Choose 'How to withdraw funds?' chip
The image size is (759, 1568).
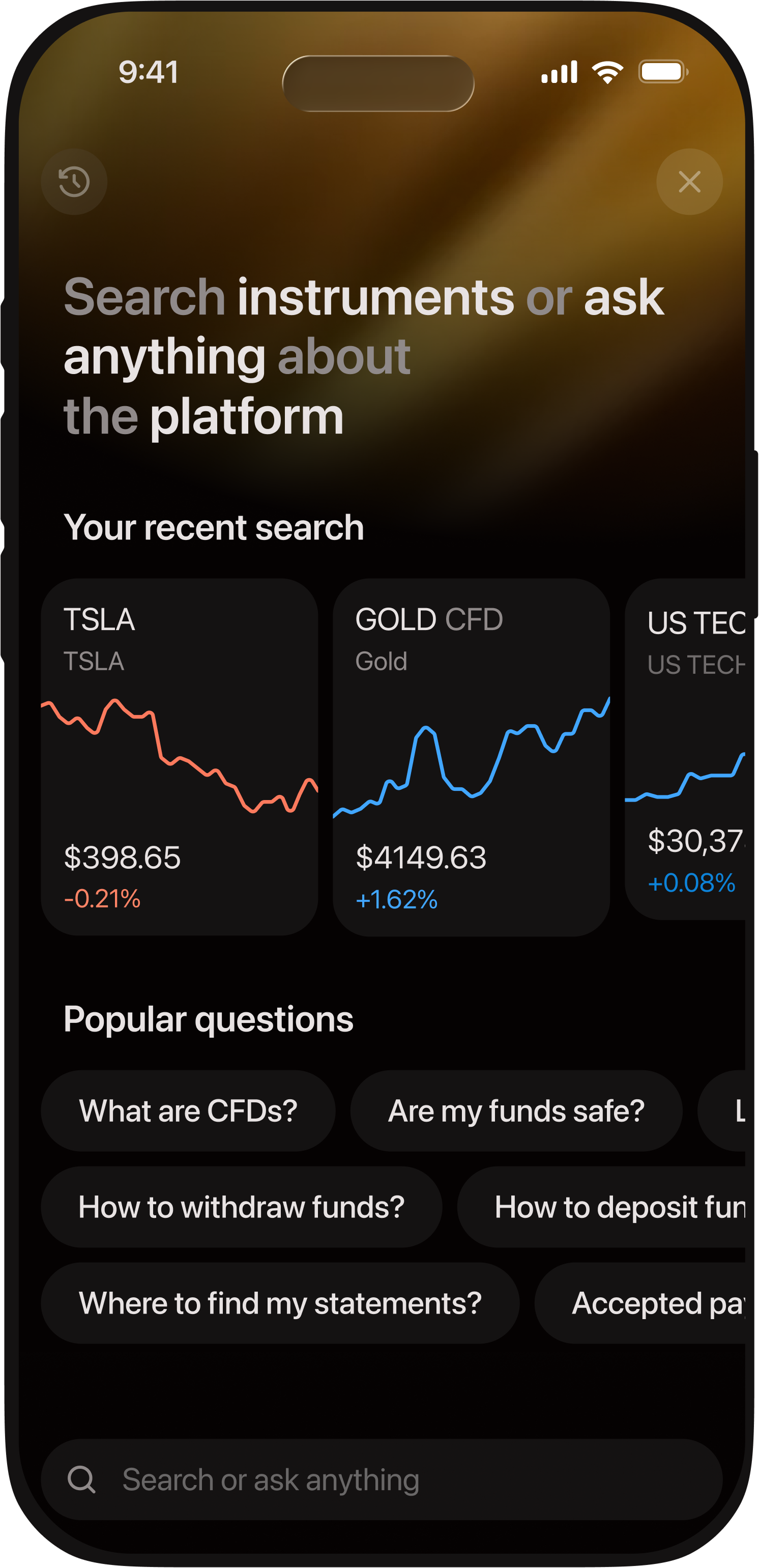point(242,1207)
